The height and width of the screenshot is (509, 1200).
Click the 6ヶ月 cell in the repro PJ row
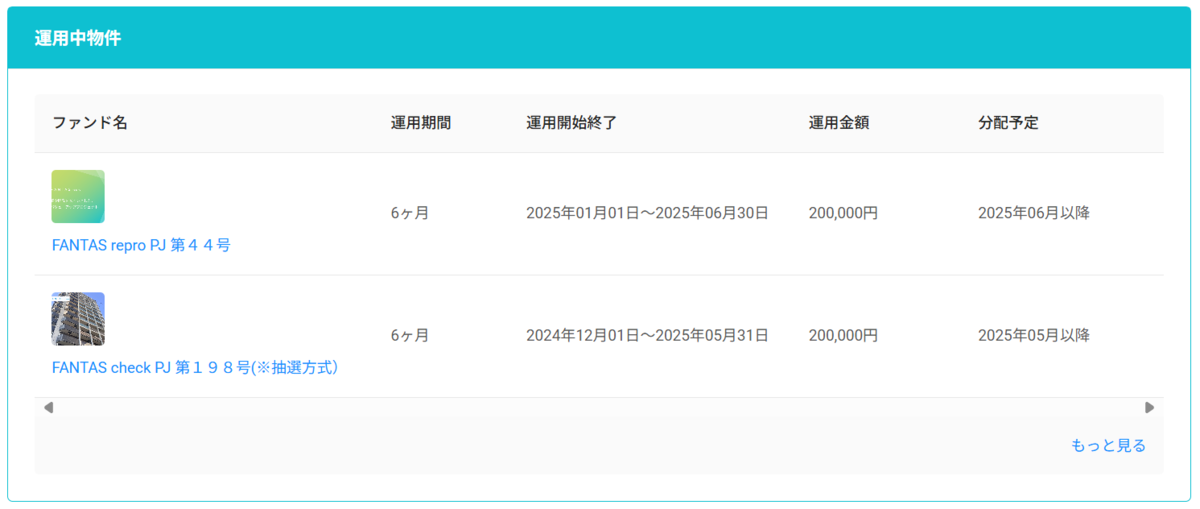pyautogui.click(x=410, y=213)
